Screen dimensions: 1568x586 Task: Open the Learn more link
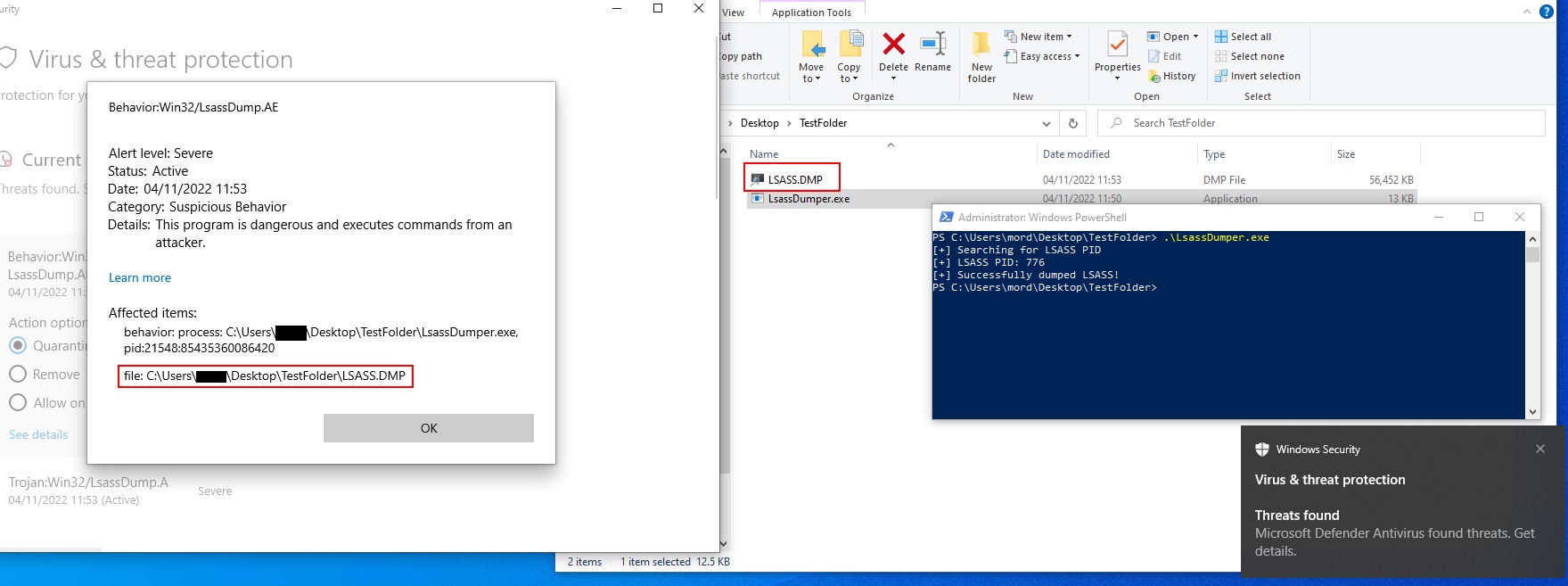coord(140,277)
